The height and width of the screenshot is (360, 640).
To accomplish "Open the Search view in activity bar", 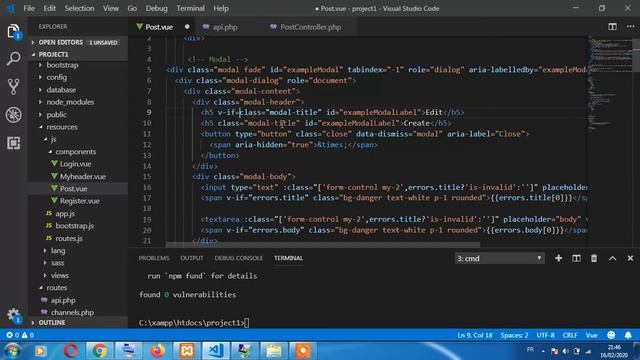I will (13, 59).
